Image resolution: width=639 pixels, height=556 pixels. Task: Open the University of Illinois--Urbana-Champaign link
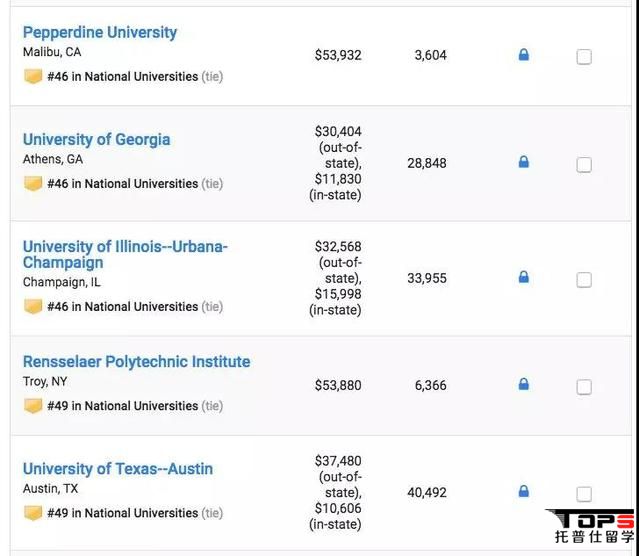pyautogui.click(x=125, y=254)
